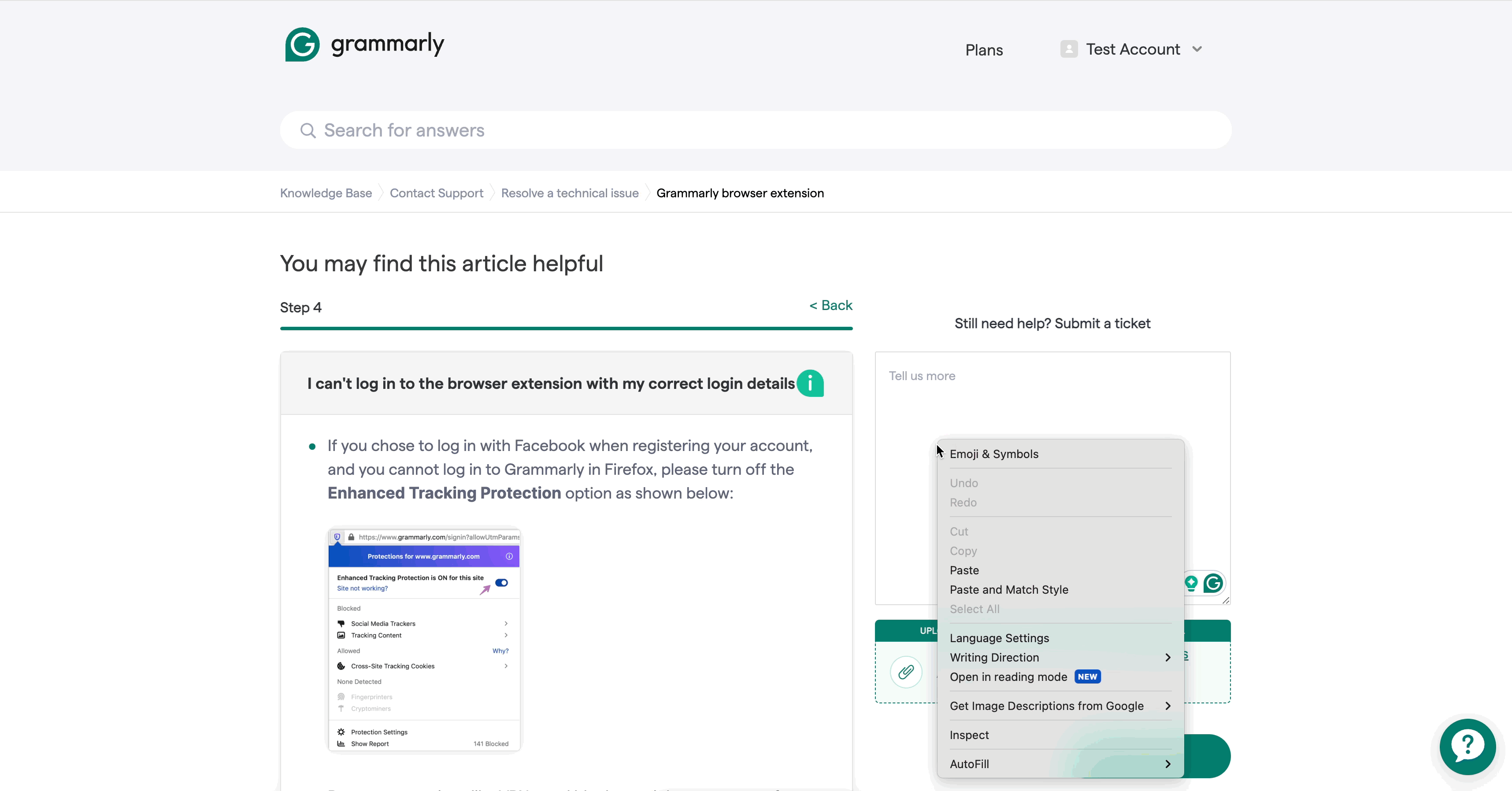Choose Inspect from the context menu
Image resolution: width=1512 pixels, height=791 pixels.
point(969,735)
